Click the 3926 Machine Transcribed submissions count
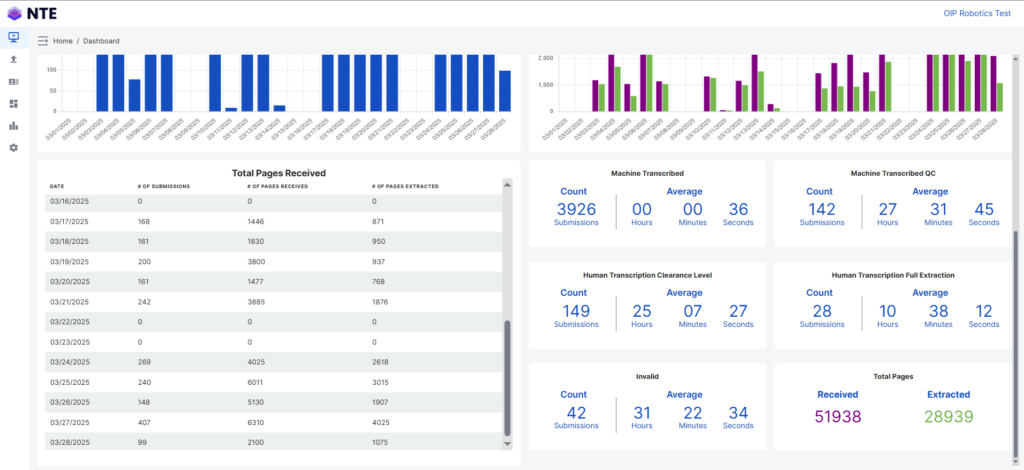 click(576, 209)
